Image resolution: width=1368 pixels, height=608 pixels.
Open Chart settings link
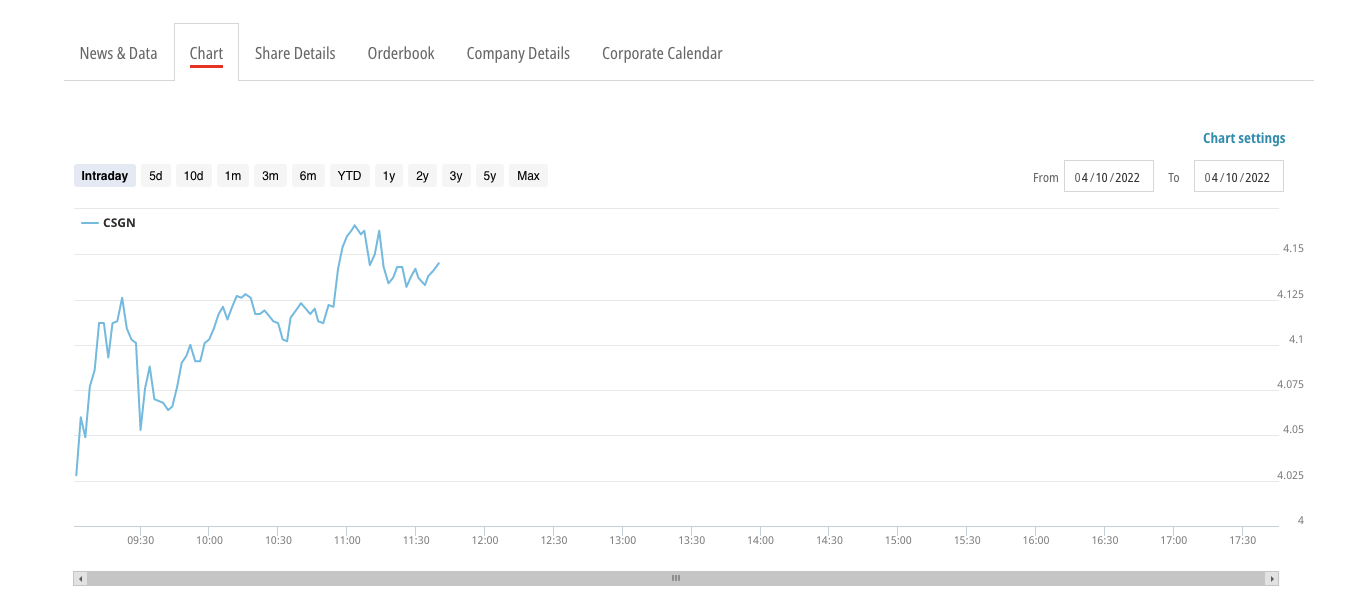(x=1244, y=138)
